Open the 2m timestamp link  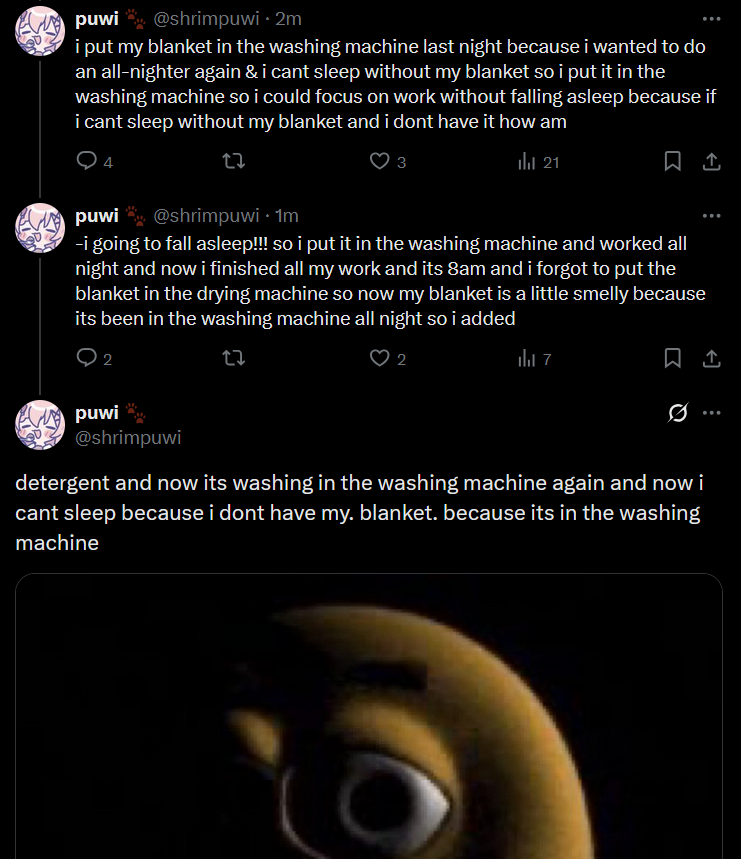[288, 19]
